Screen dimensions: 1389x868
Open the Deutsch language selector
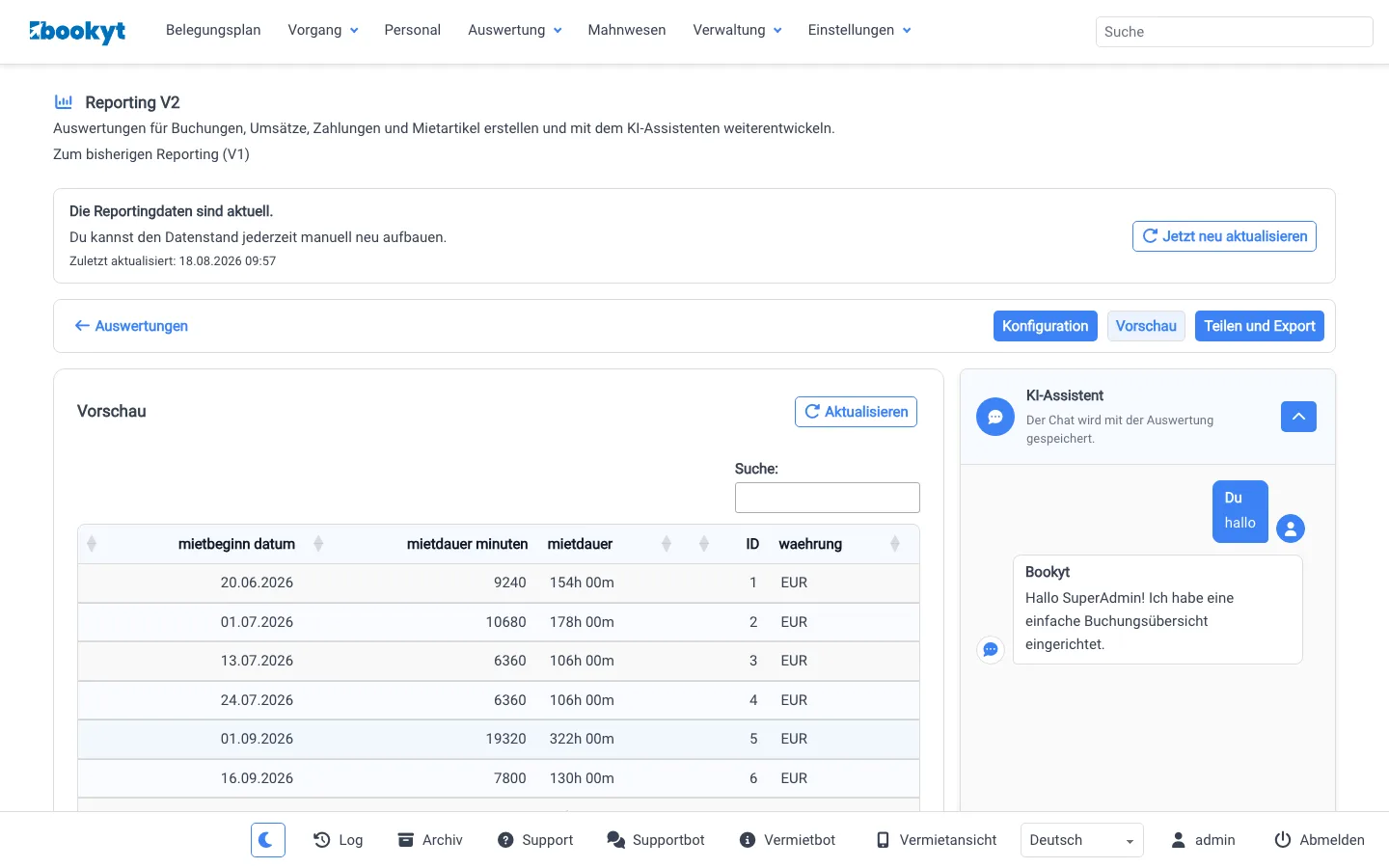click(1082, 840)
